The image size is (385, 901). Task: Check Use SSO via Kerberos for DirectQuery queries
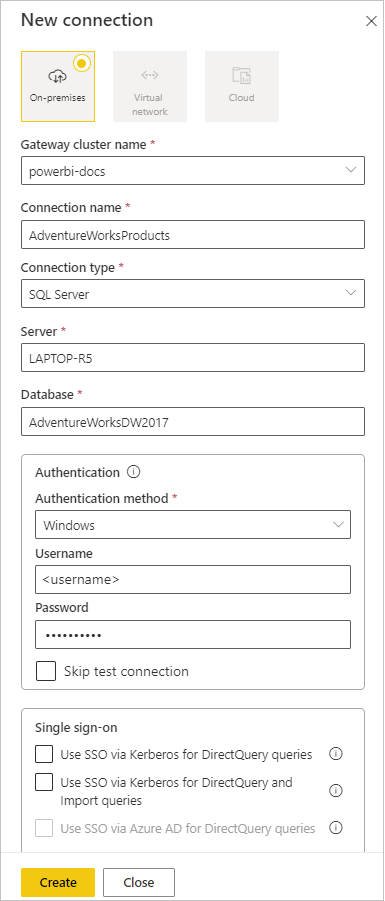point(44,754)
